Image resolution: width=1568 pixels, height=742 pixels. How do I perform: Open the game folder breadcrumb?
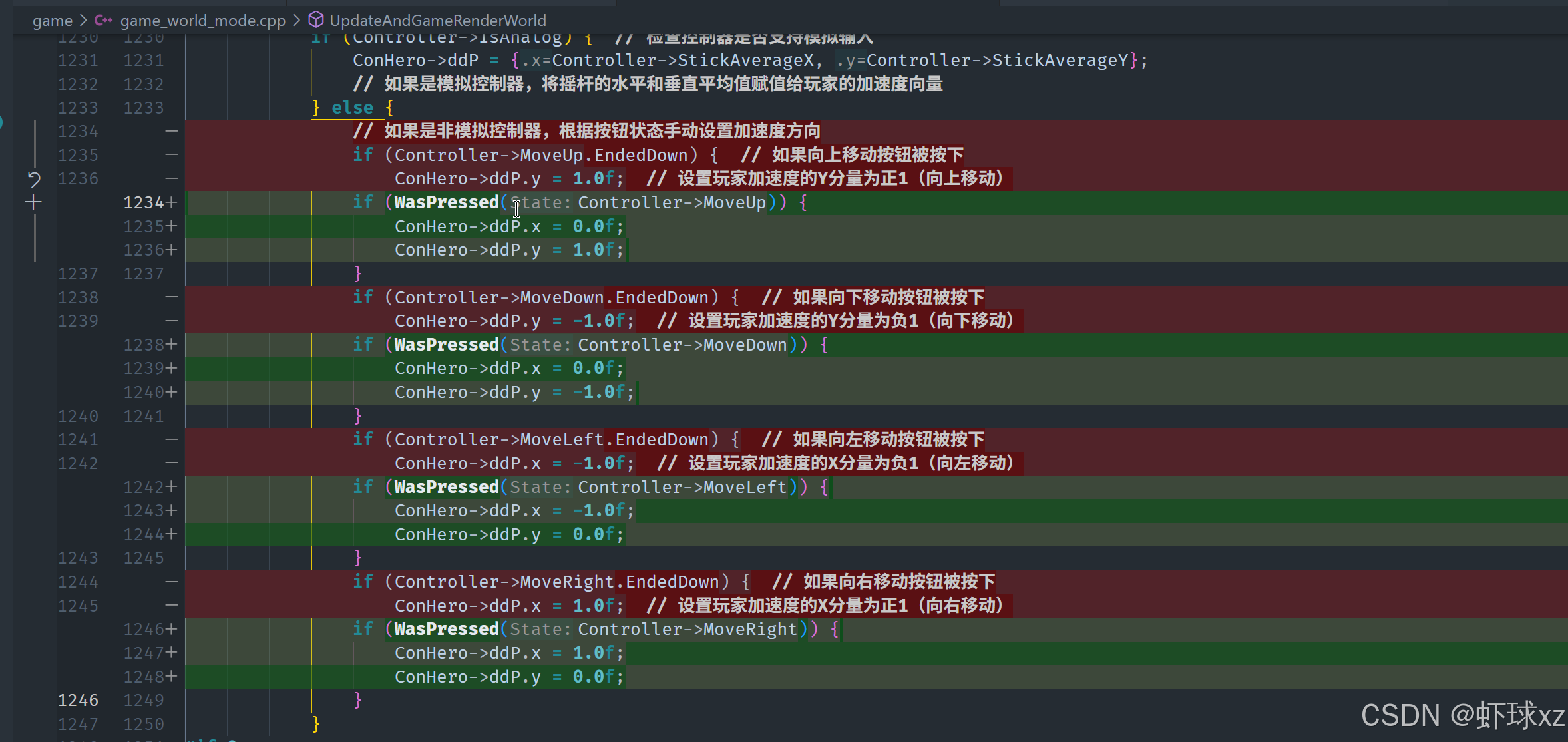[x=52, y=21]
